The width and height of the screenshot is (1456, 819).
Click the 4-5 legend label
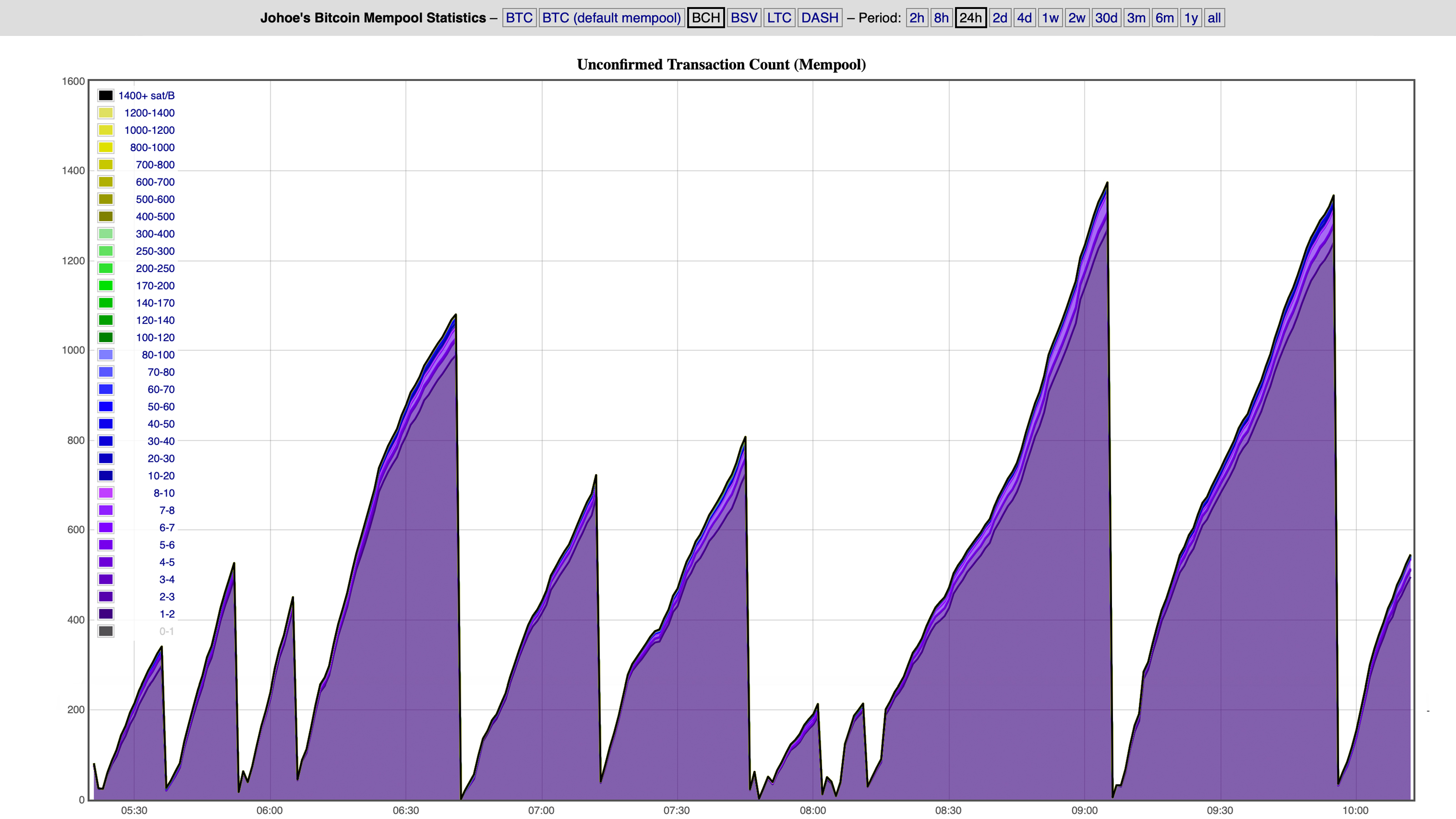point(167,562)
